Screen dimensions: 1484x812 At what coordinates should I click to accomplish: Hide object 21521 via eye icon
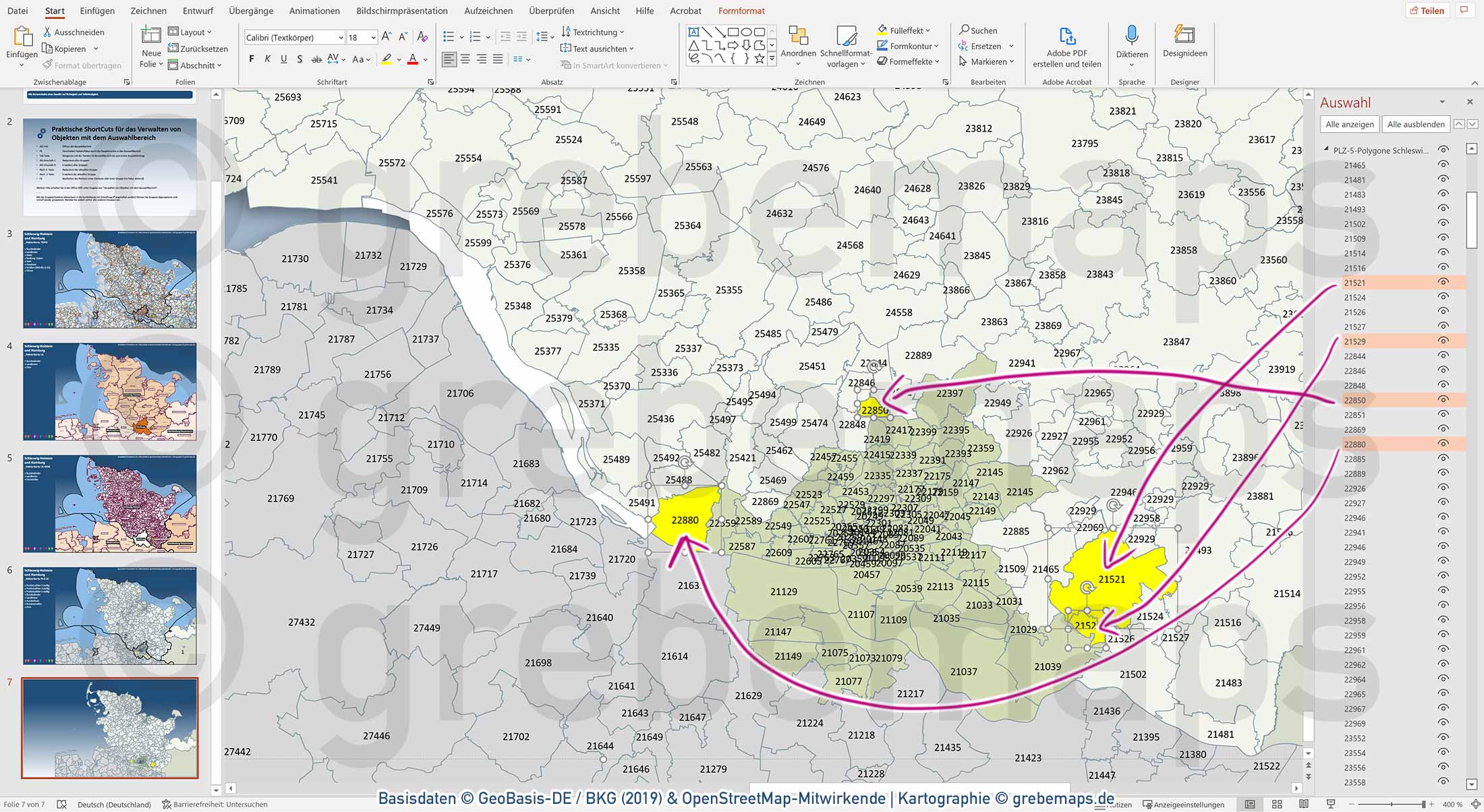[1443, 282]
